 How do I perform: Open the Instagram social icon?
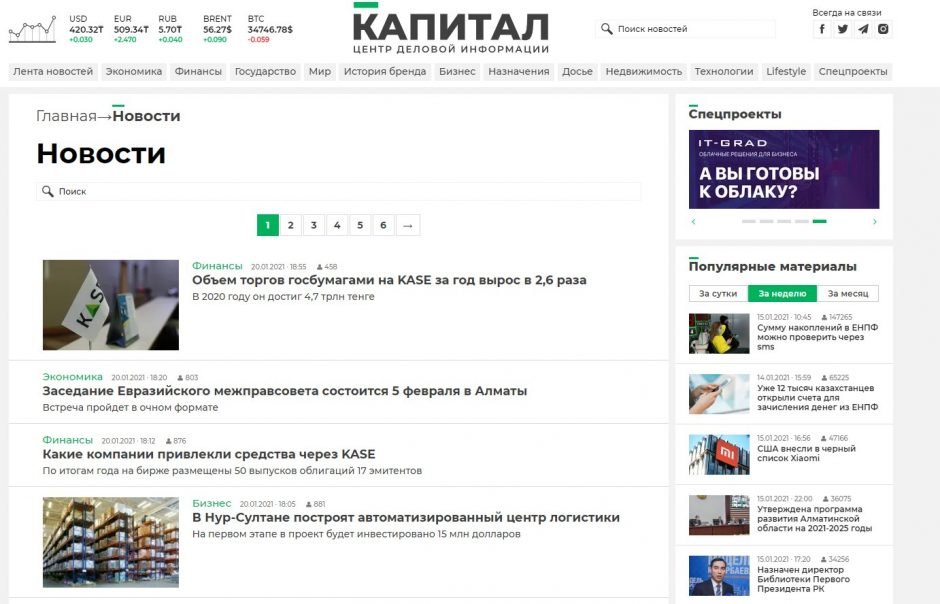(x=883, y=29)
